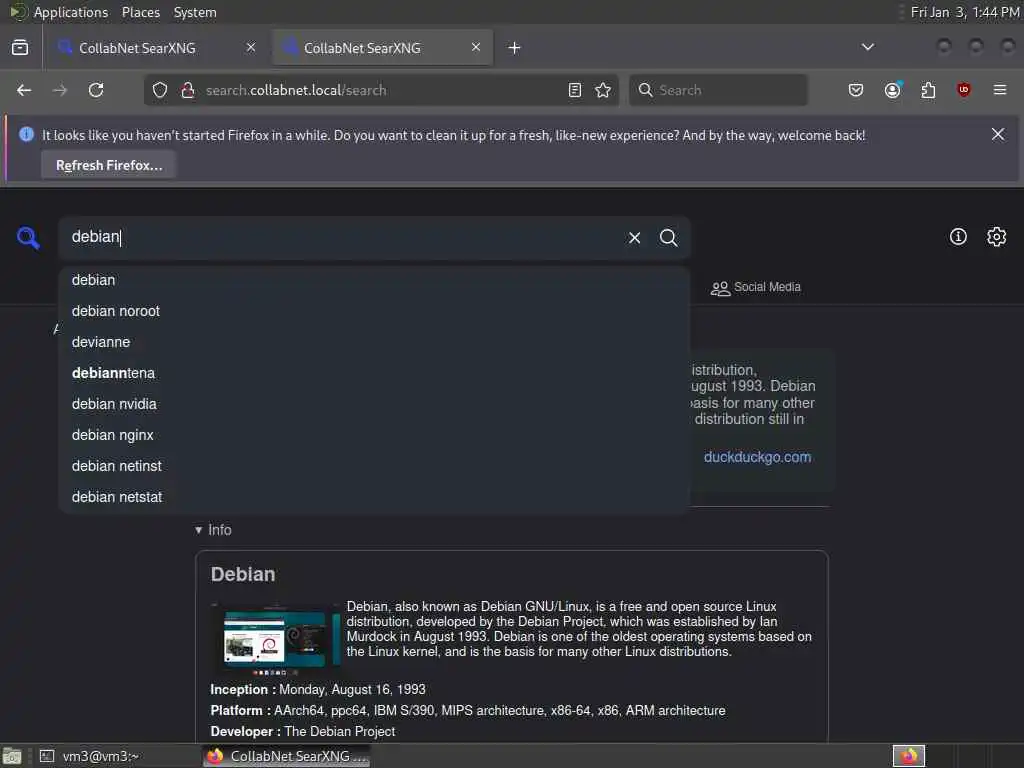Select suggestion 'debianntena'
1024x768 pixels.
tap(374, 373)
